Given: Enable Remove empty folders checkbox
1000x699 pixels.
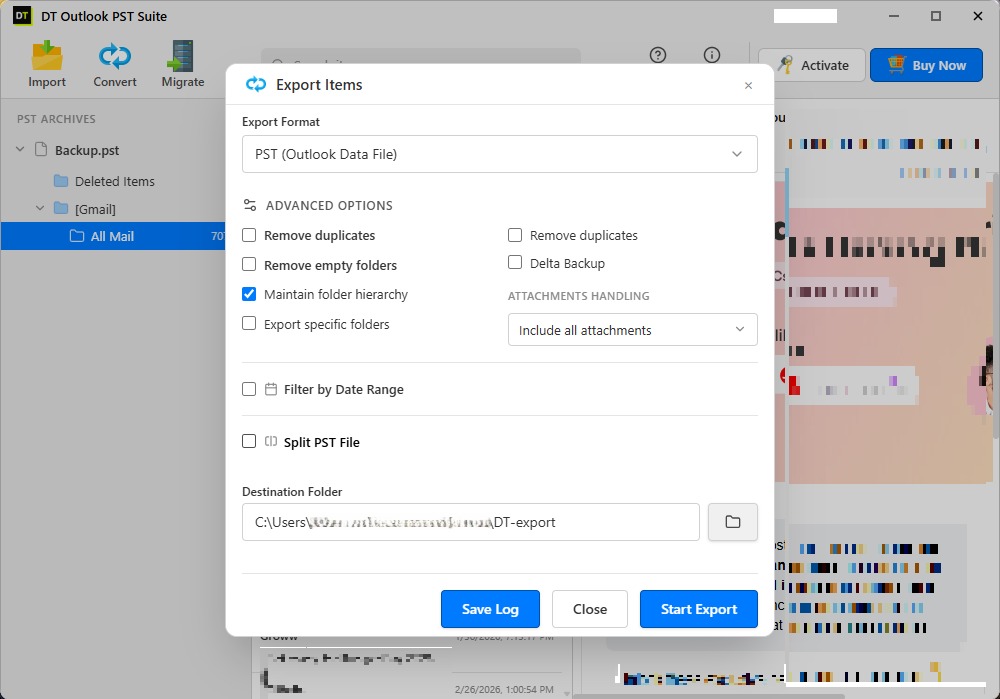Looking at the screenshot, I should click(x=249, y=265).
